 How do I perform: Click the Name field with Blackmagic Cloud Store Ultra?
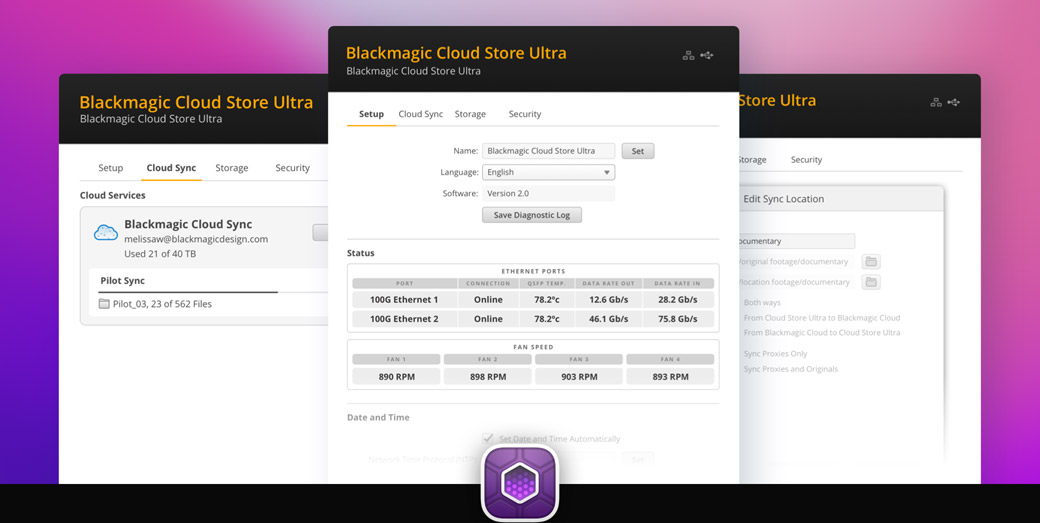(549, 151)
